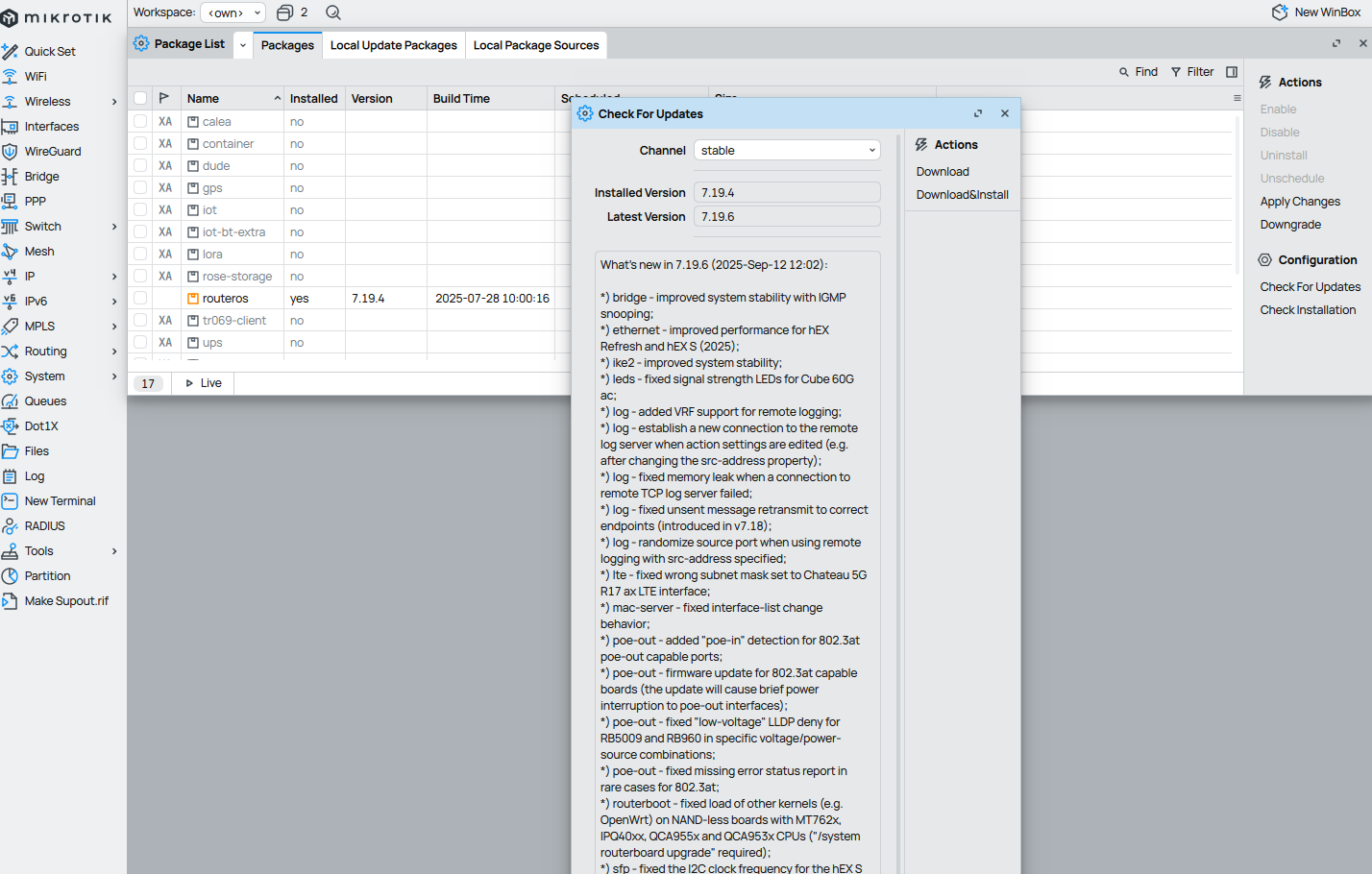This screenshot has width=1372, height=874.
Task: Open MPLS section icon
Action: click(10, 327)
